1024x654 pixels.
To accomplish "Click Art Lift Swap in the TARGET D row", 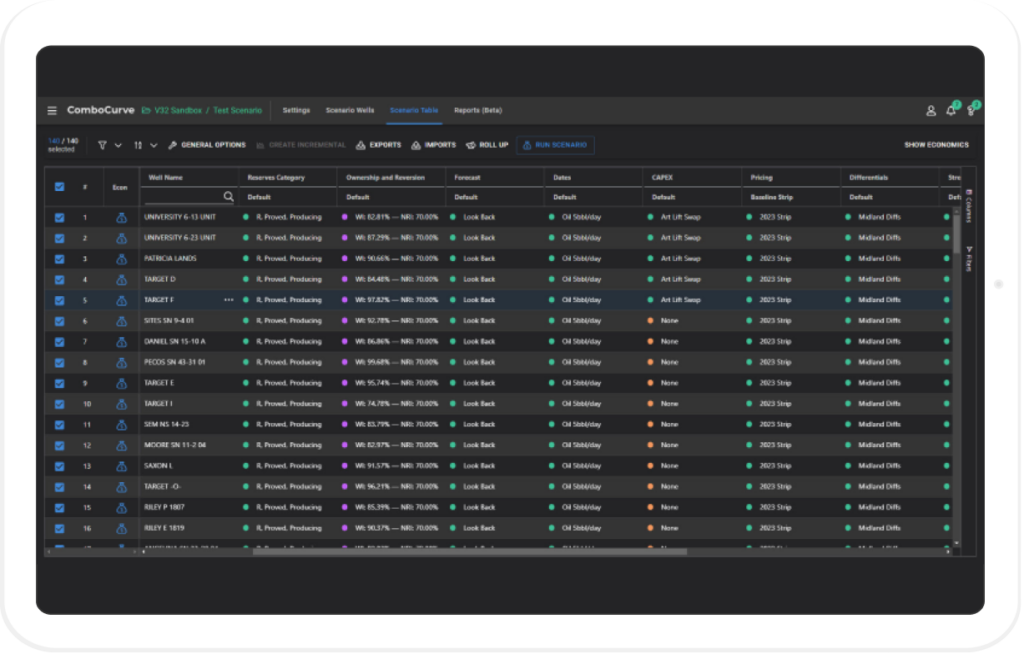I will pos(680,280).
